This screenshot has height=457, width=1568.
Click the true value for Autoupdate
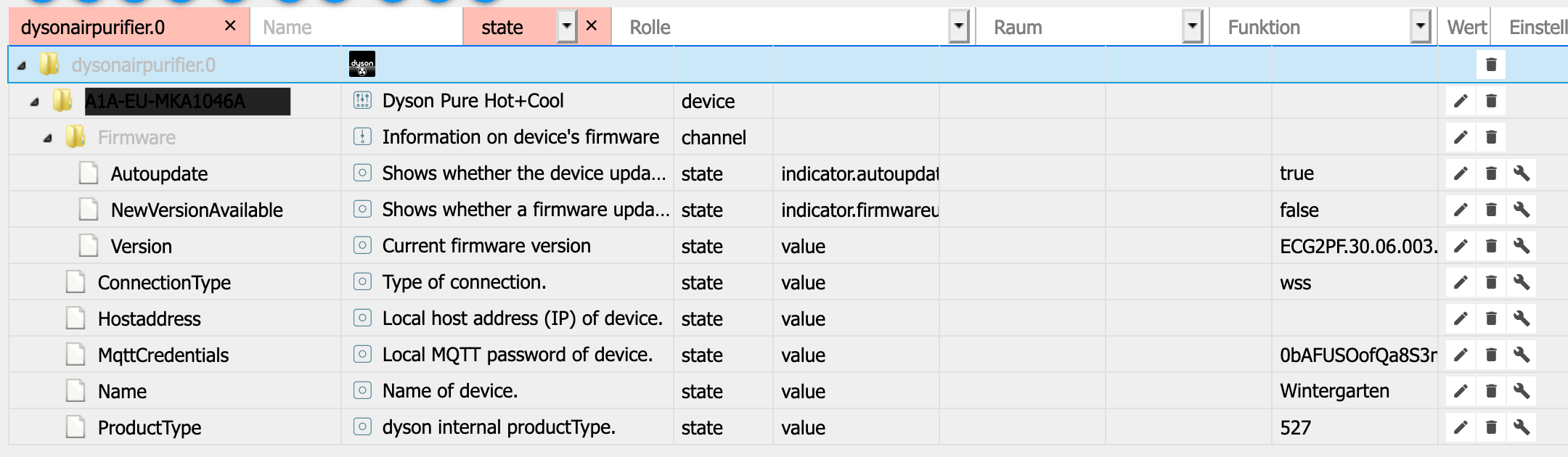(x=1297, y=173)
